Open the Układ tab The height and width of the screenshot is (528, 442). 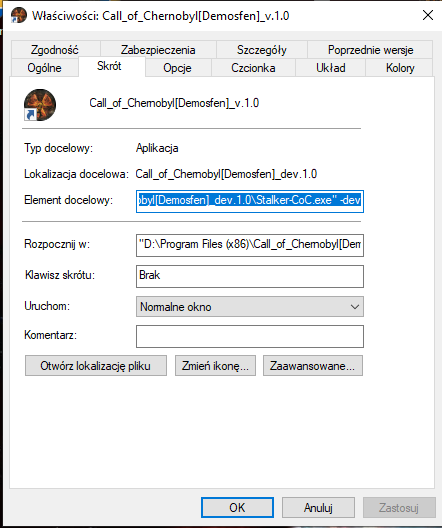tap(331, 68)
